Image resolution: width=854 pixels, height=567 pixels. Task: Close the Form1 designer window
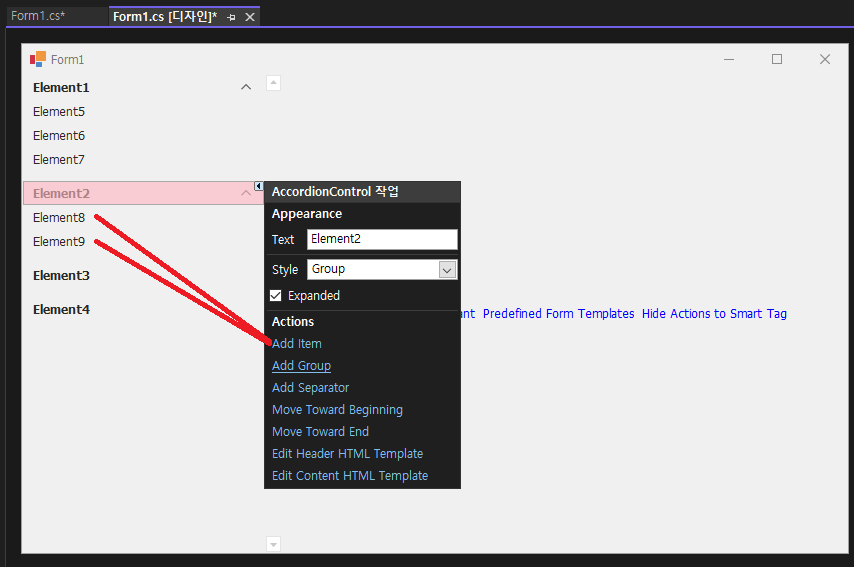[825, 59]
